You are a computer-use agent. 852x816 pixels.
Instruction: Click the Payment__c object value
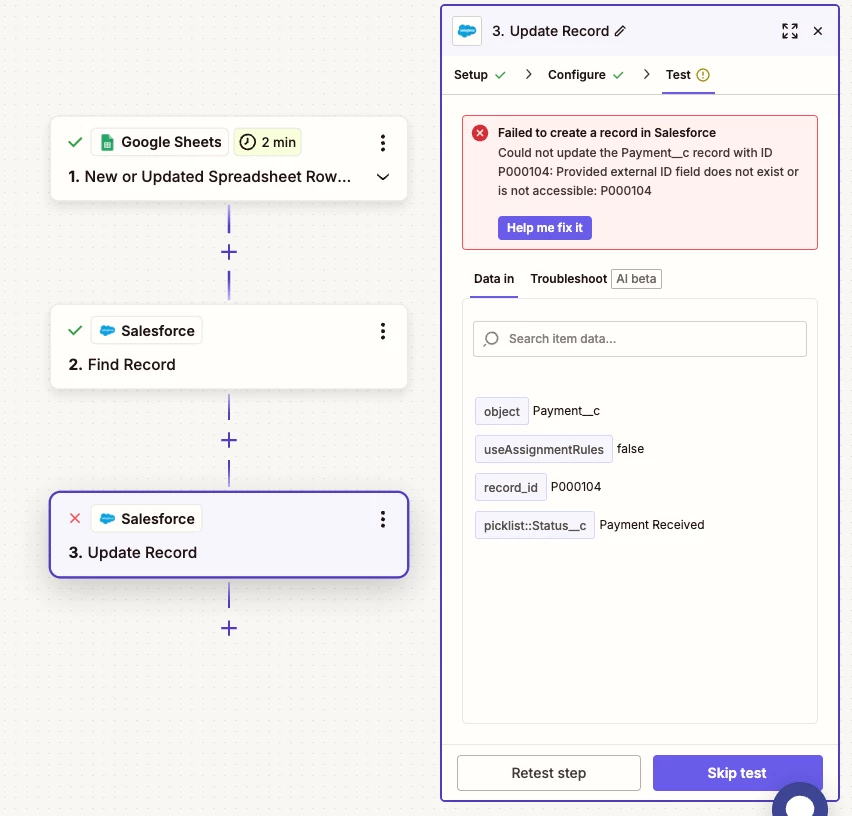click(x=566, y=411)
